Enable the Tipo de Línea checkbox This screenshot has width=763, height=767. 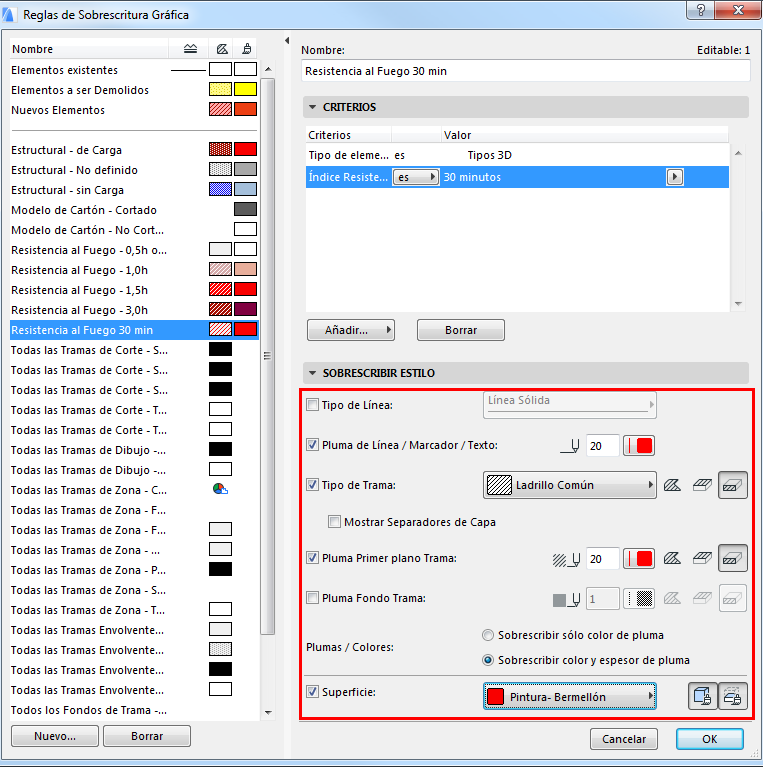(x=312, y=405)
